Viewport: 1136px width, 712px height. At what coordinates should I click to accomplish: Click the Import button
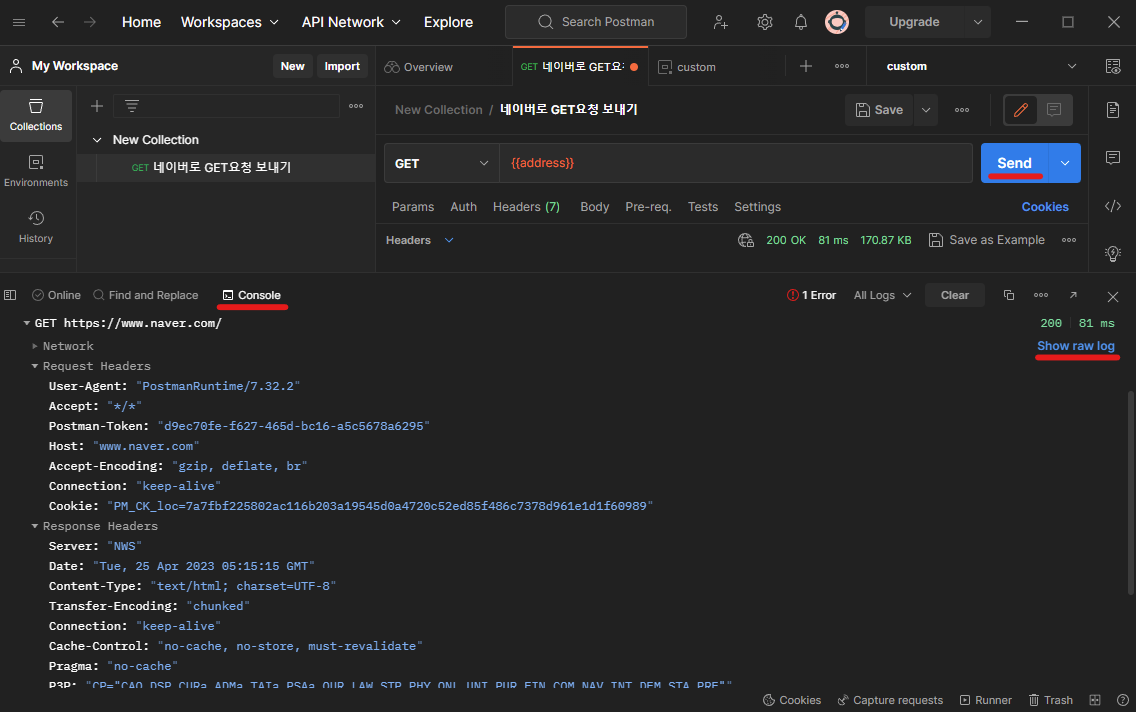pyautogui.click(x=342, y=66)
